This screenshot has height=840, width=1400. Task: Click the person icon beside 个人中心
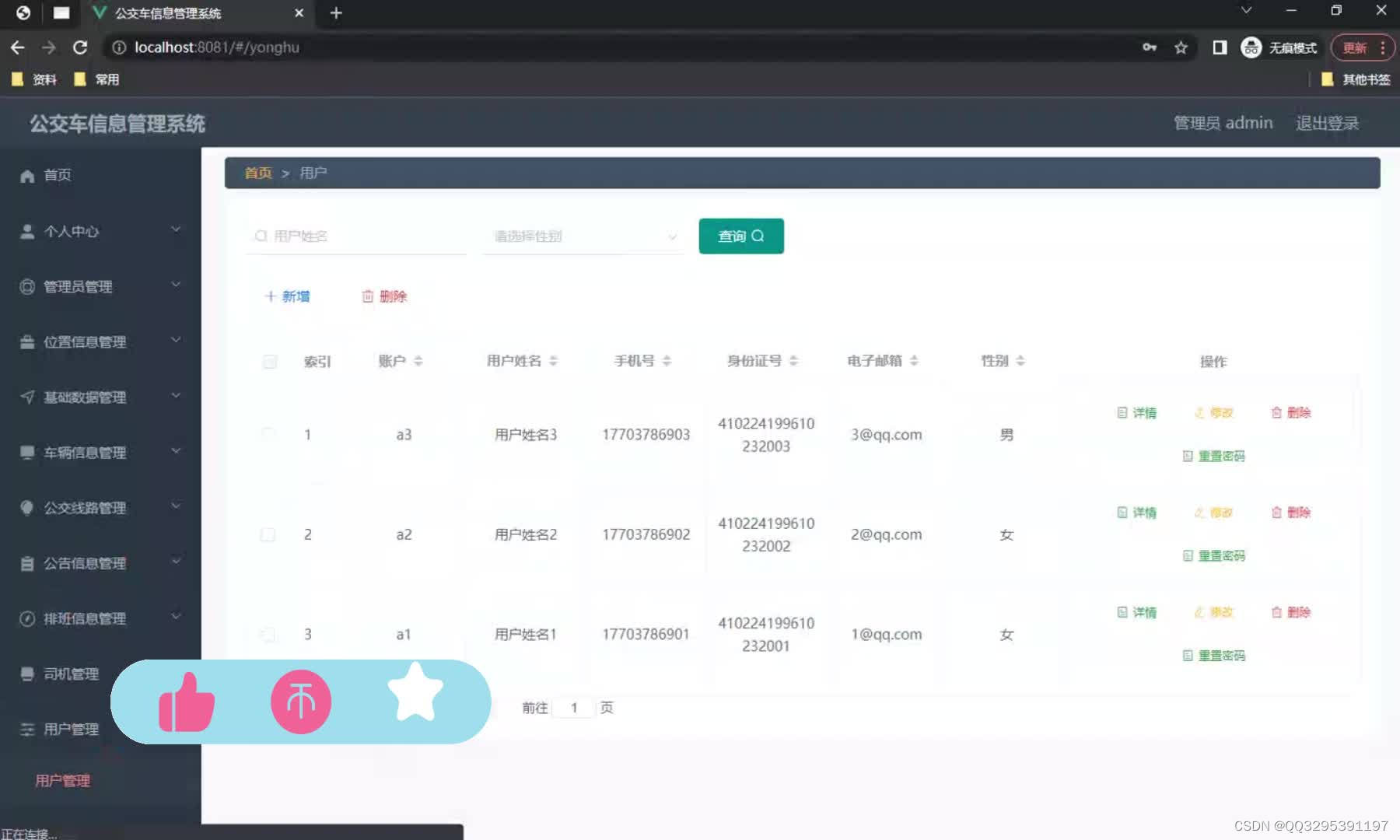click(x=27, y=231)
